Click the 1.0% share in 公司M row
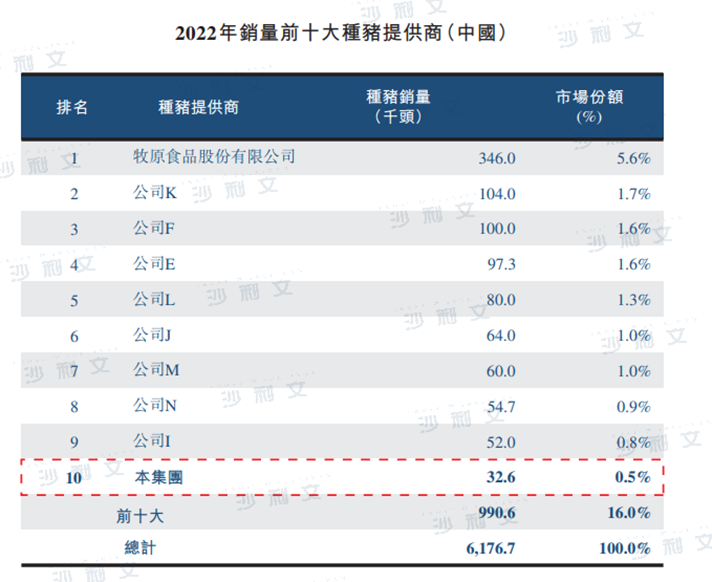The image size is (712, 582). pyautogui.click(x=634, y=371)
